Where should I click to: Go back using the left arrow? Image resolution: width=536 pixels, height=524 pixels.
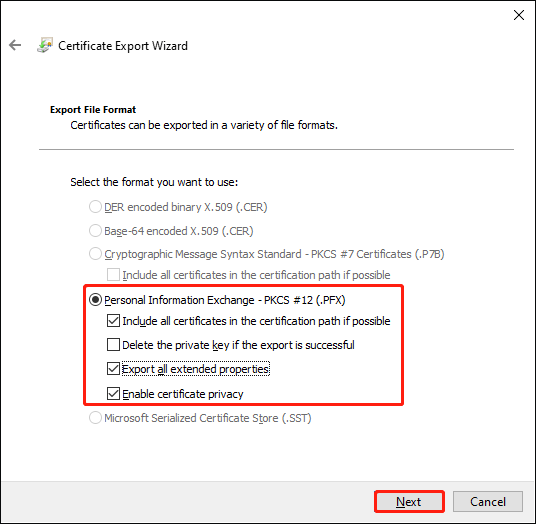pos(15,45)
